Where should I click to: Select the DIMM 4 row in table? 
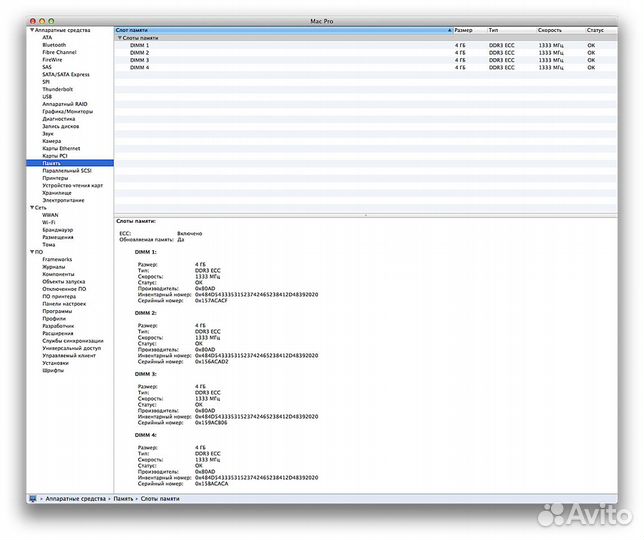click(x=366, y=67)
